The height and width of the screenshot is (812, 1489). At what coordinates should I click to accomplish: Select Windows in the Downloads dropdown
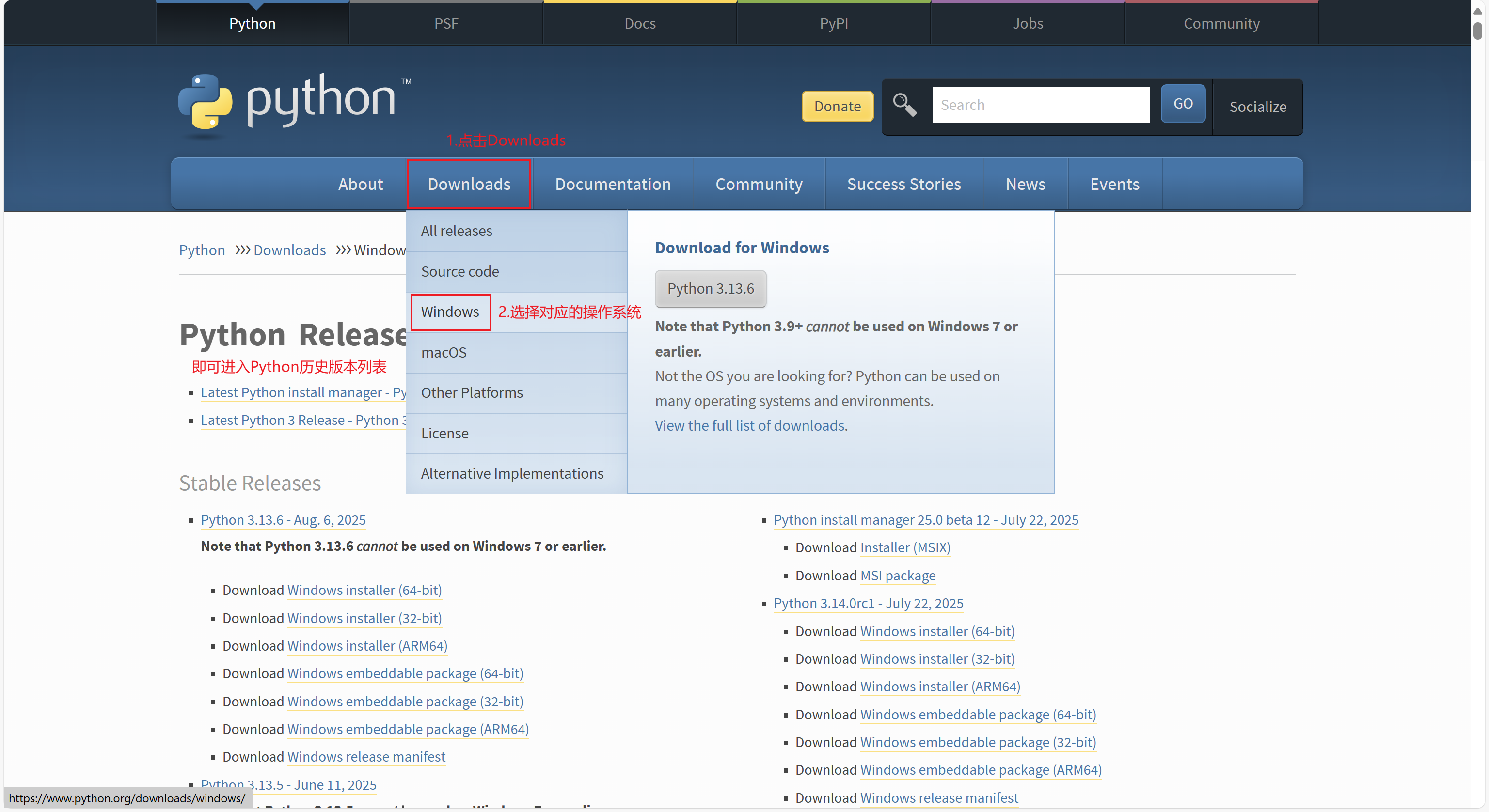click(450, 312)
